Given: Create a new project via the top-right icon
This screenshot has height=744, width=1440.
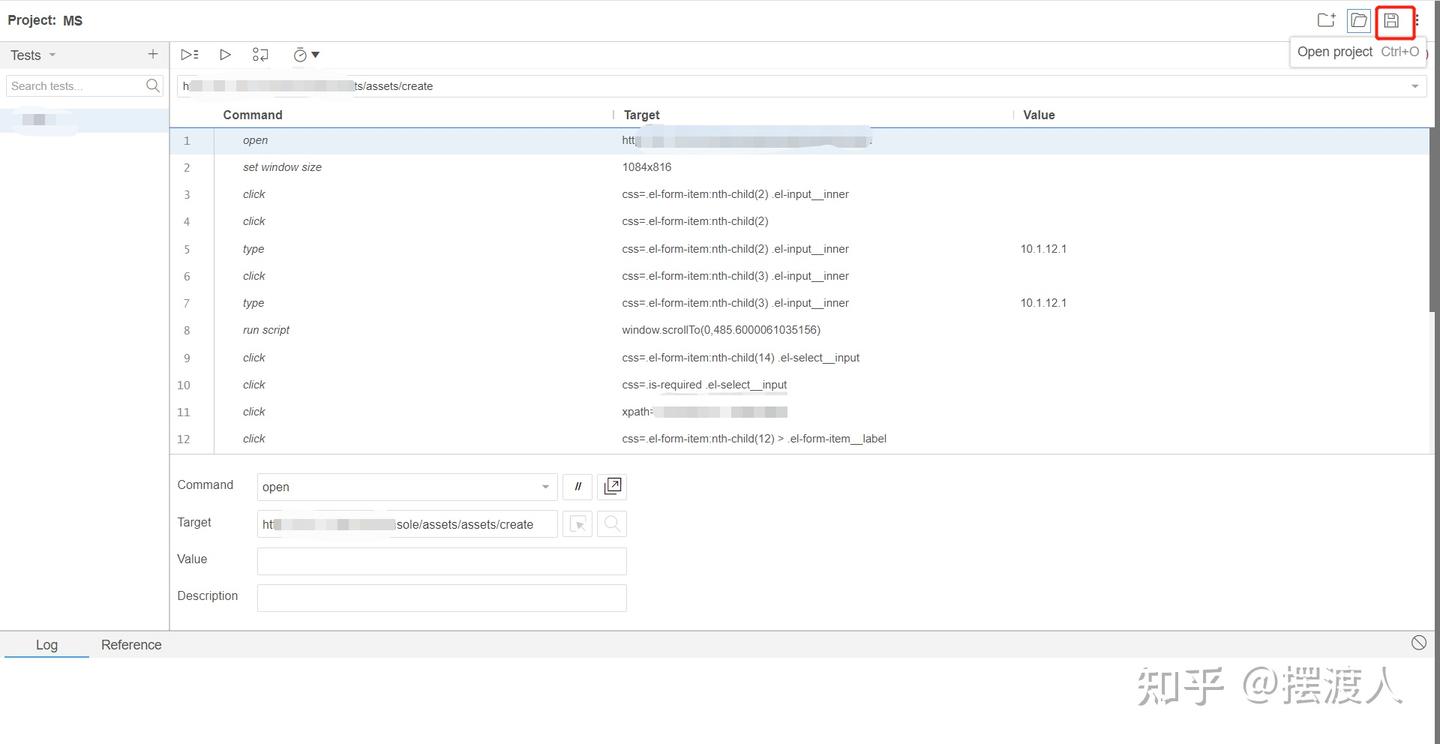Looking at the screenshot, I should (1326, 20).
